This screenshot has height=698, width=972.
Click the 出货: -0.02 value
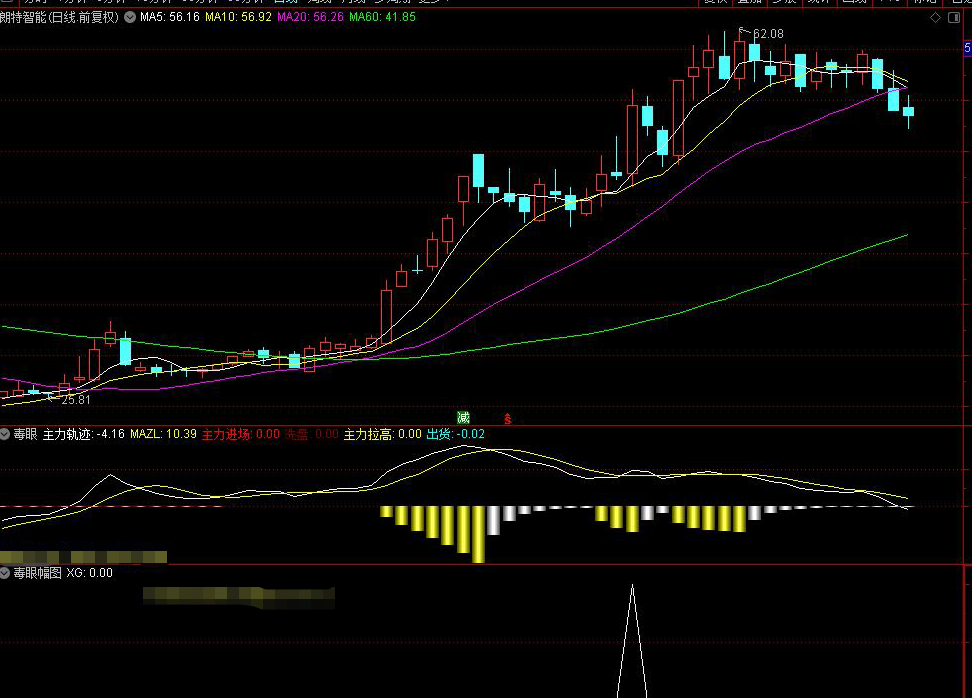click(456, 435)
